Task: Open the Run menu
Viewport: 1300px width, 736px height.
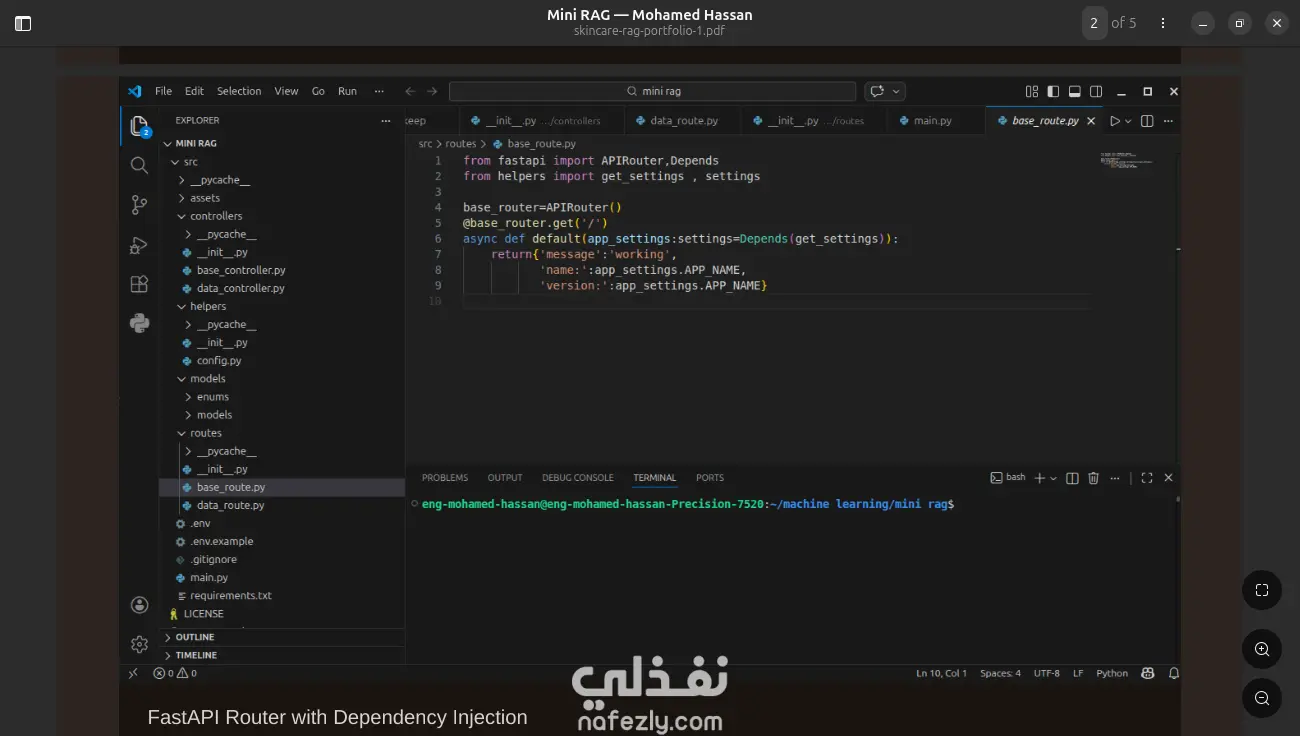Action: [x=347, y=91]
